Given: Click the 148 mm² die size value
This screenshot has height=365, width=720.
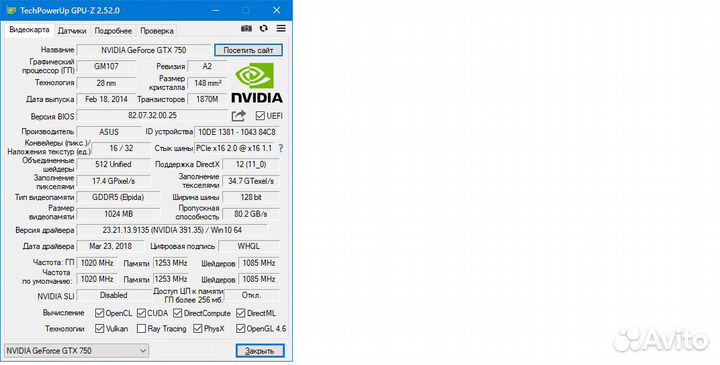Looking at the screenshot, I should 207,83.
